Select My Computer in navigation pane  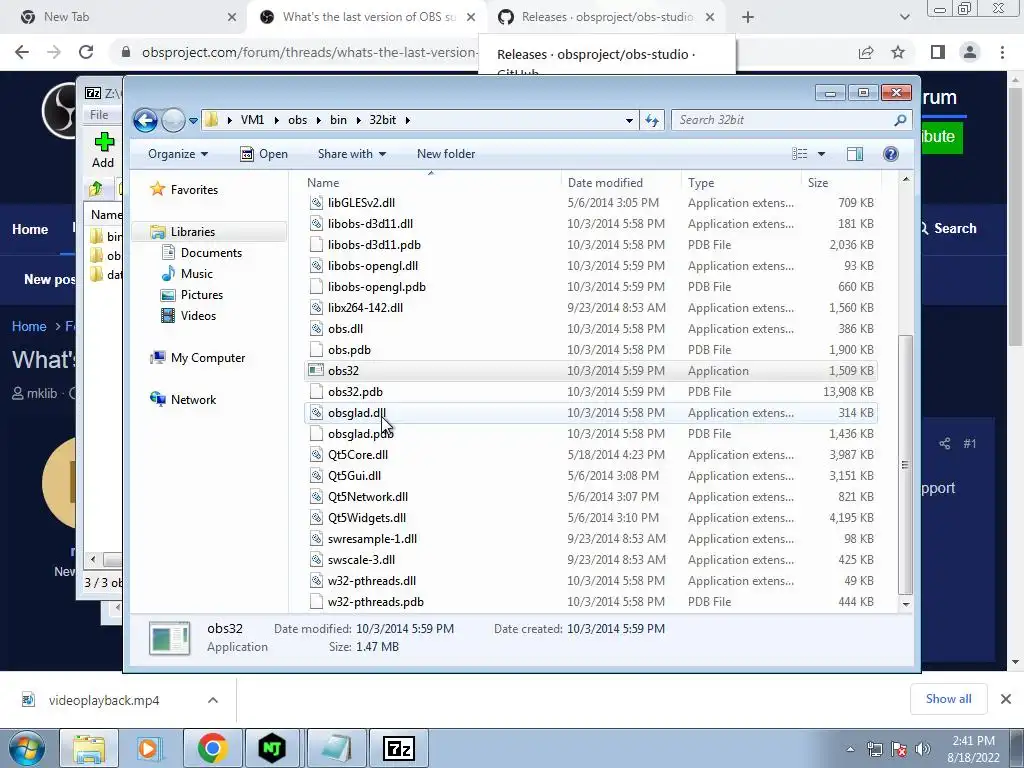pos(208,358)
